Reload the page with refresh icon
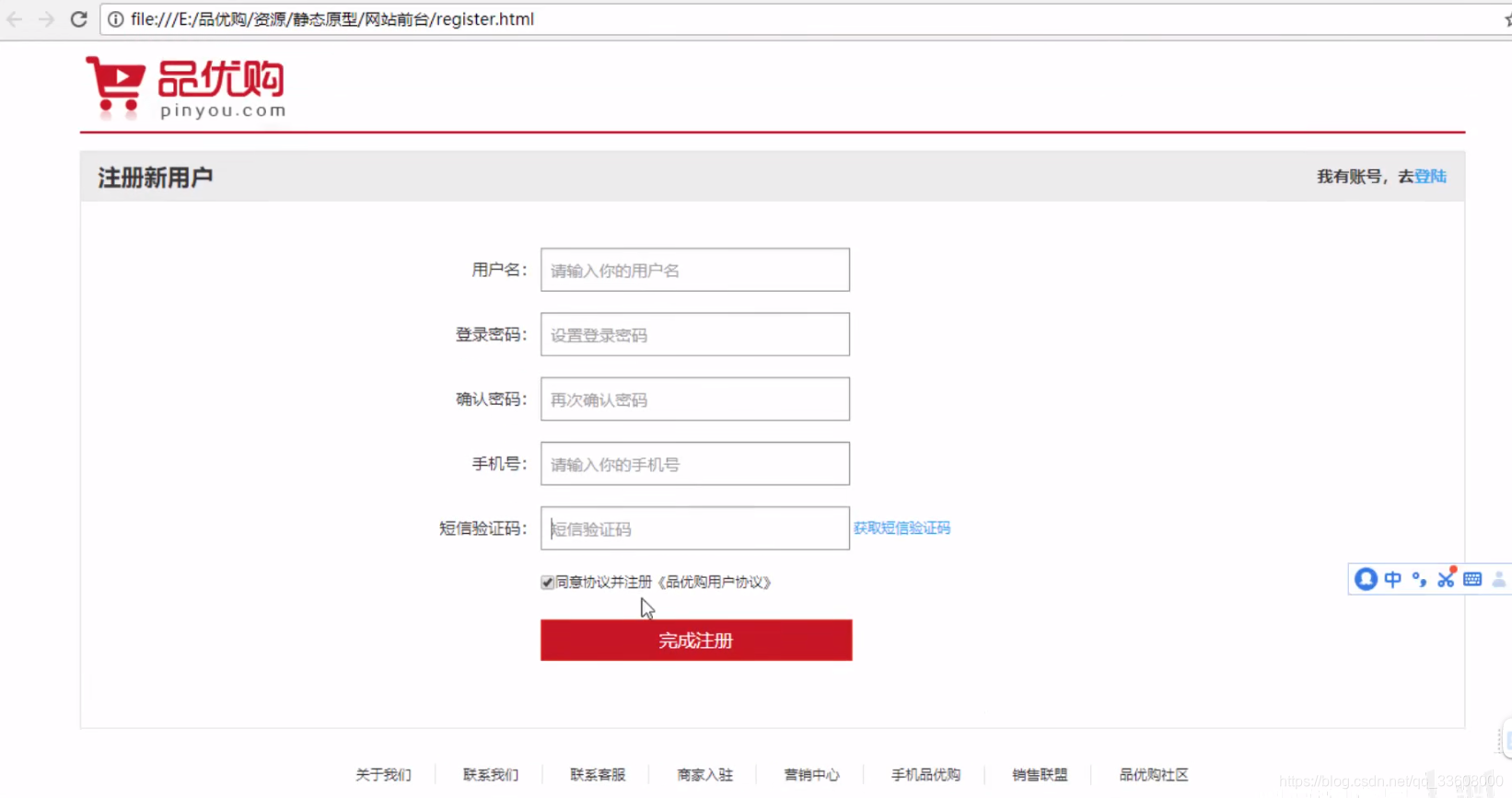1512x798 pixels. tap(79, 19)
